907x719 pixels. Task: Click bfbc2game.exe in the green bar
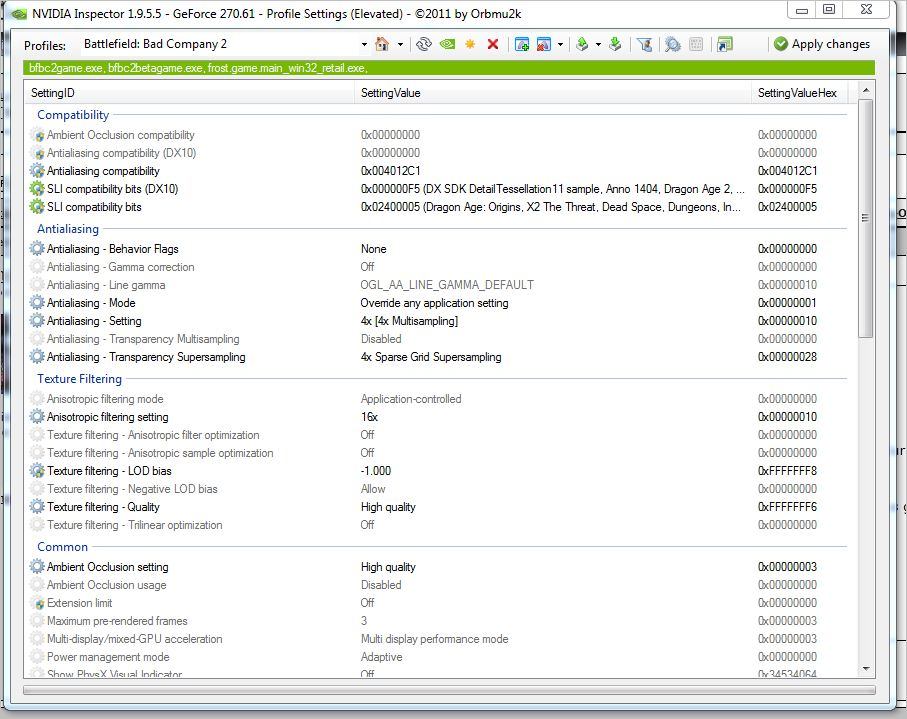pyautogui.click(x=66, y=68)
